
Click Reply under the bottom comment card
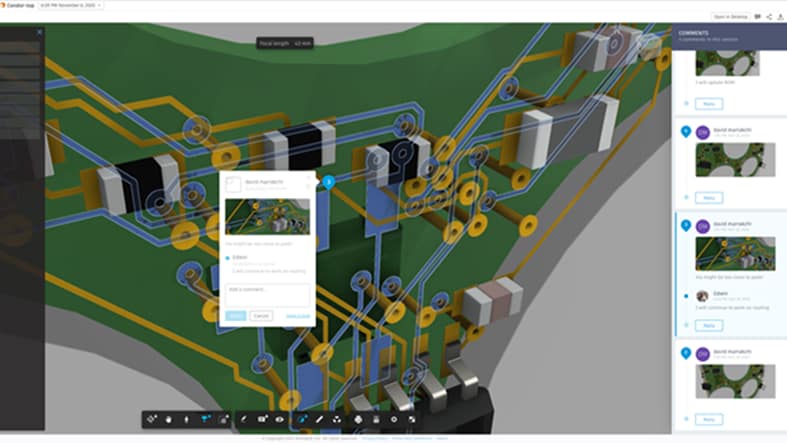coord(709,419)
